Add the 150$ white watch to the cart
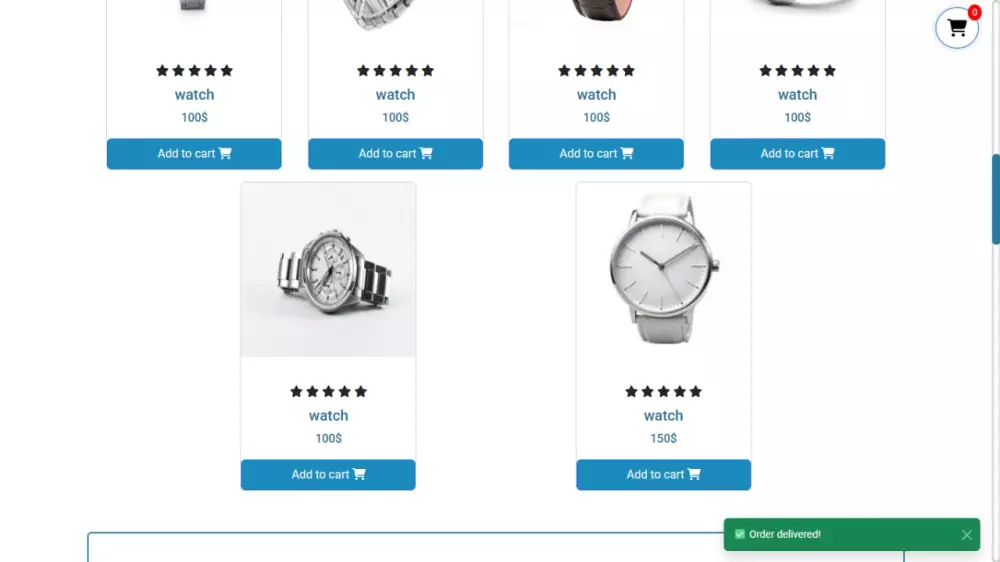 click(x=663, y=475)
